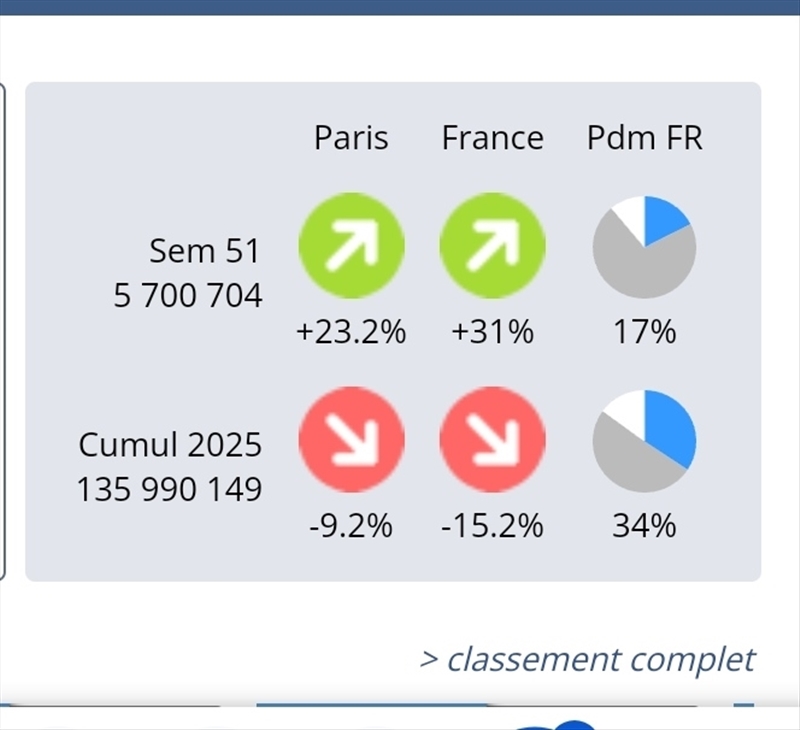The image size is (800, 730).
Task: Select the France column header
Action: coord(492,137)
